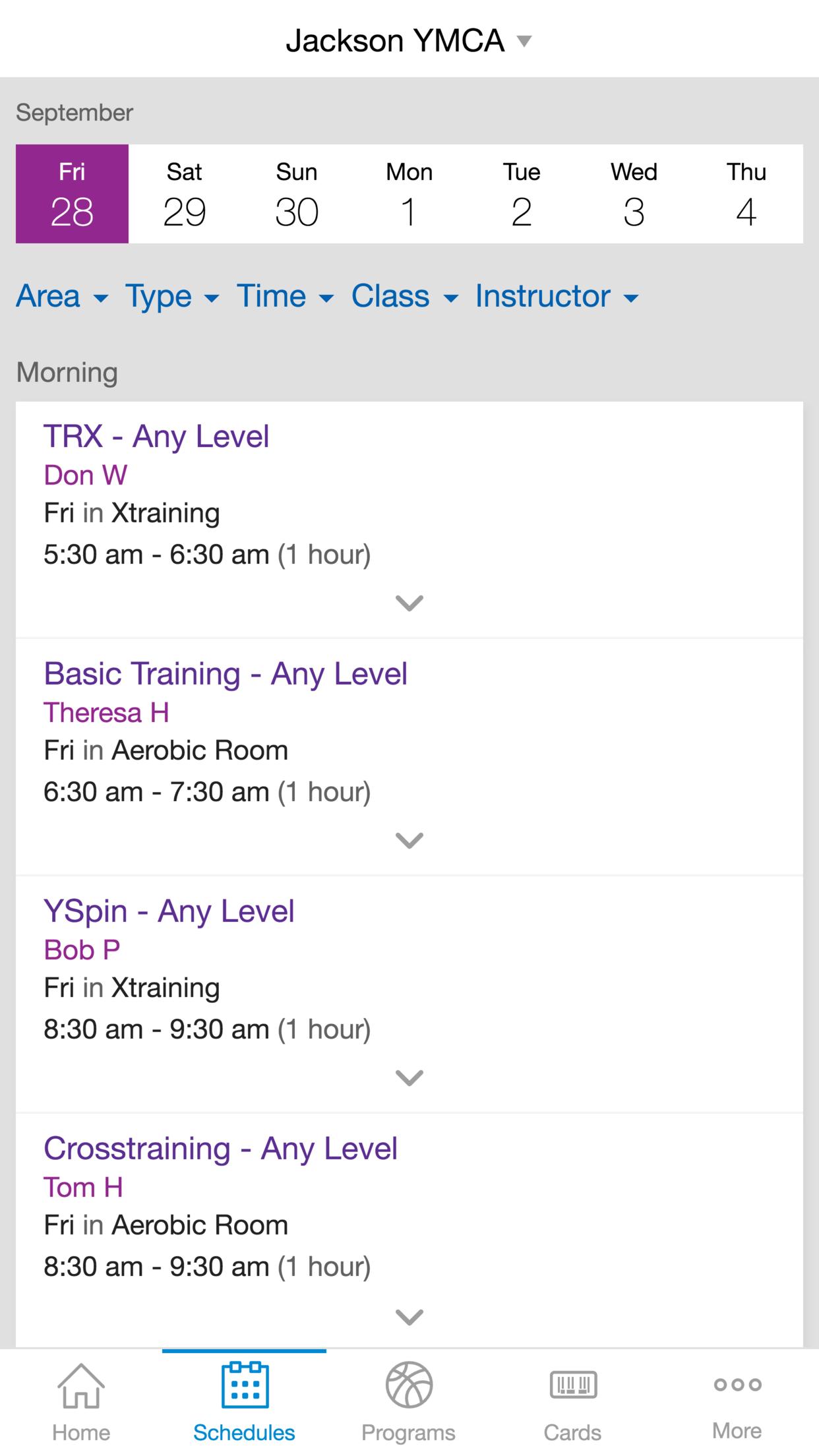Select Mon 1 in date strip
The height and width of the screenshot is (1456, 819).
409,194
